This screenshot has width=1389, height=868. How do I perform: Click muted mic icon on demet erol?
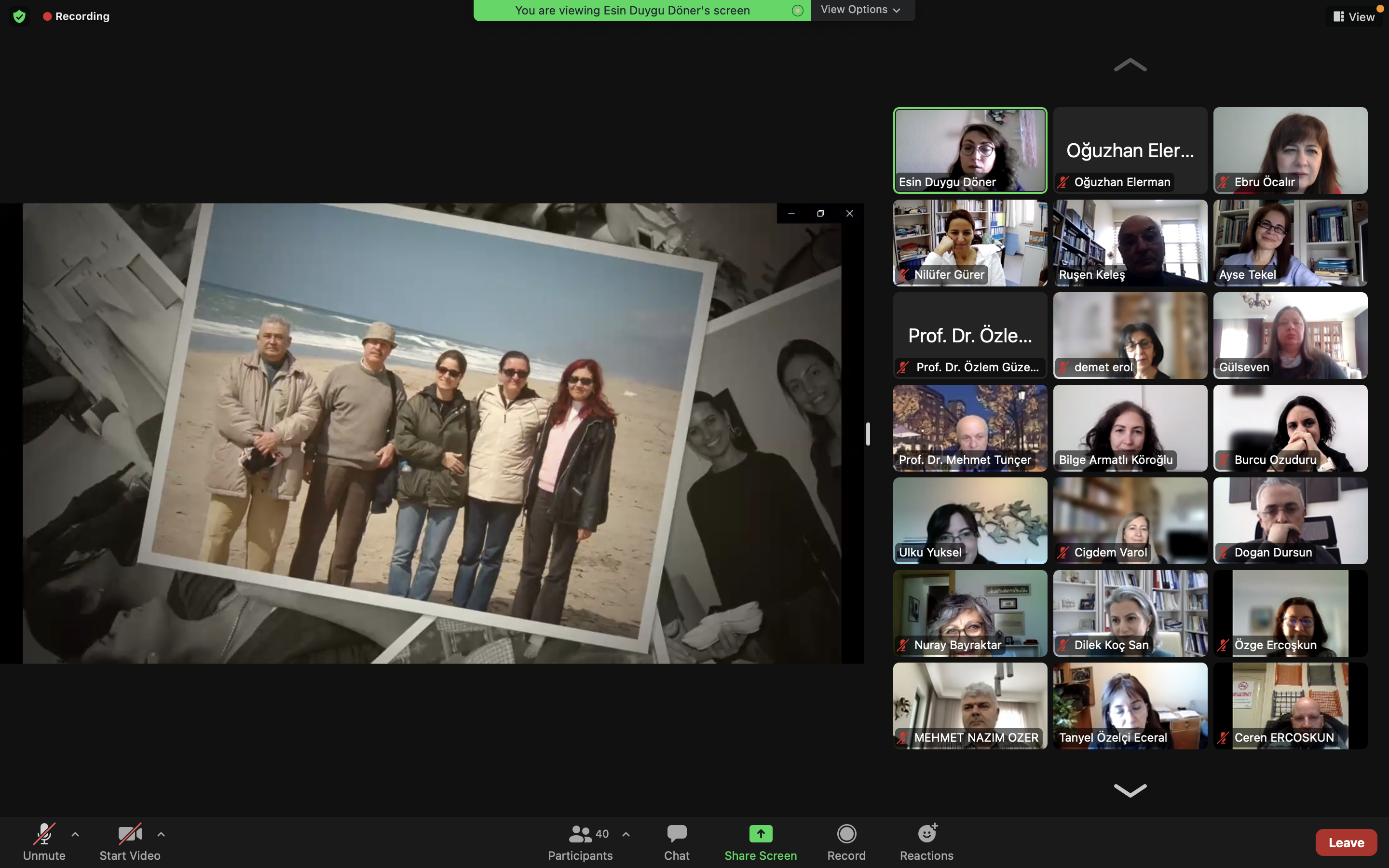click(1063, 367)
